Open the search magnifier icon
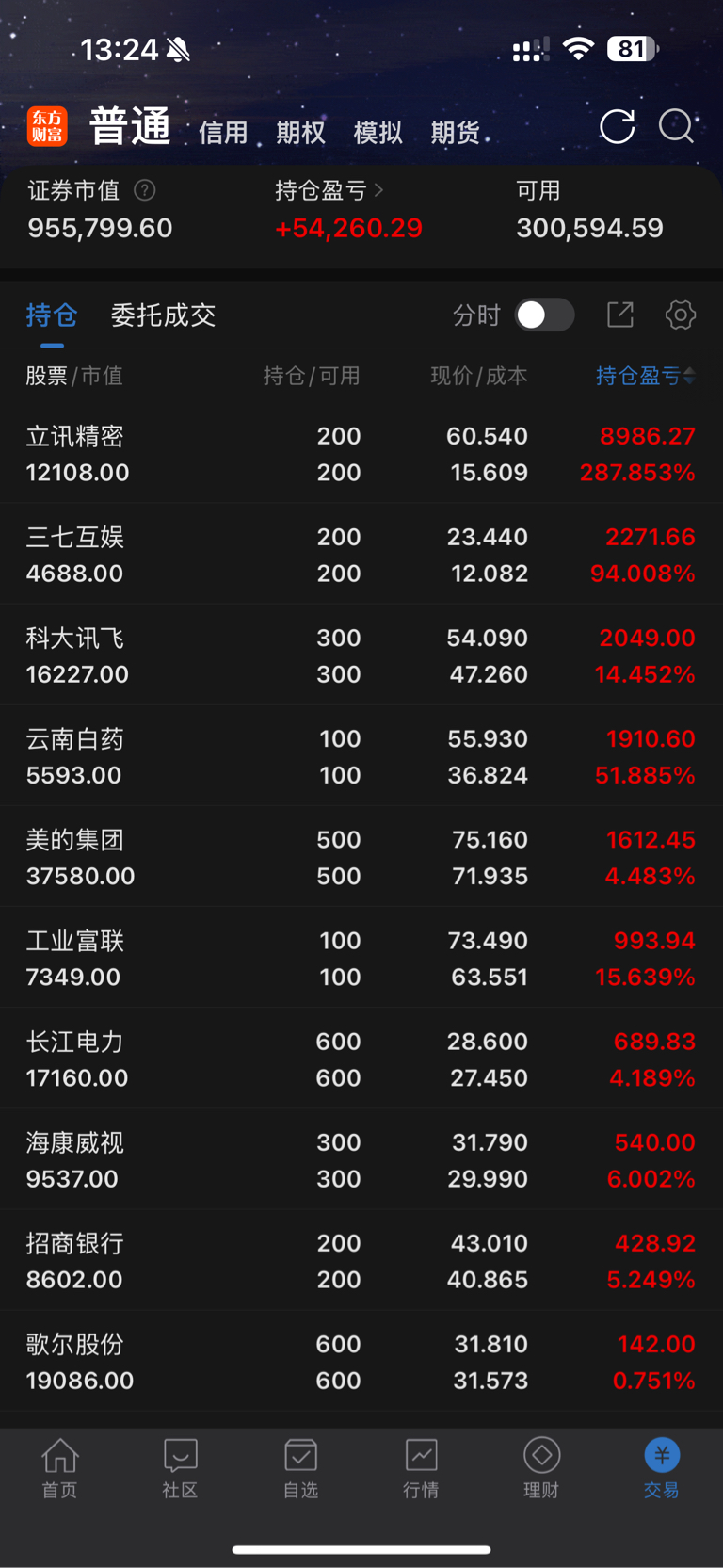This screenshot has width=723, height=1568. (x=676, y=126)
